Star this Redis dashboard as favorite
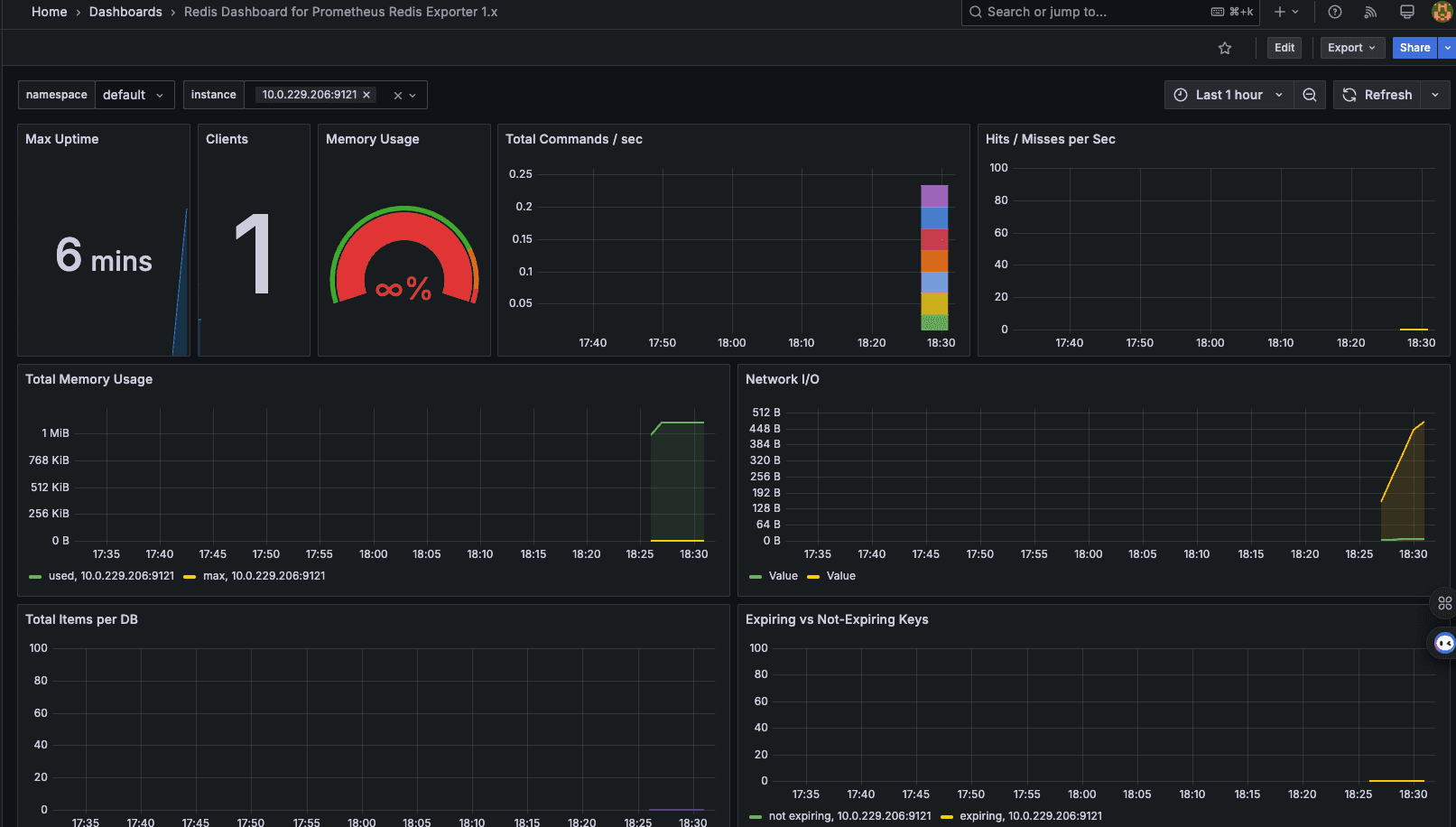 1225,48
